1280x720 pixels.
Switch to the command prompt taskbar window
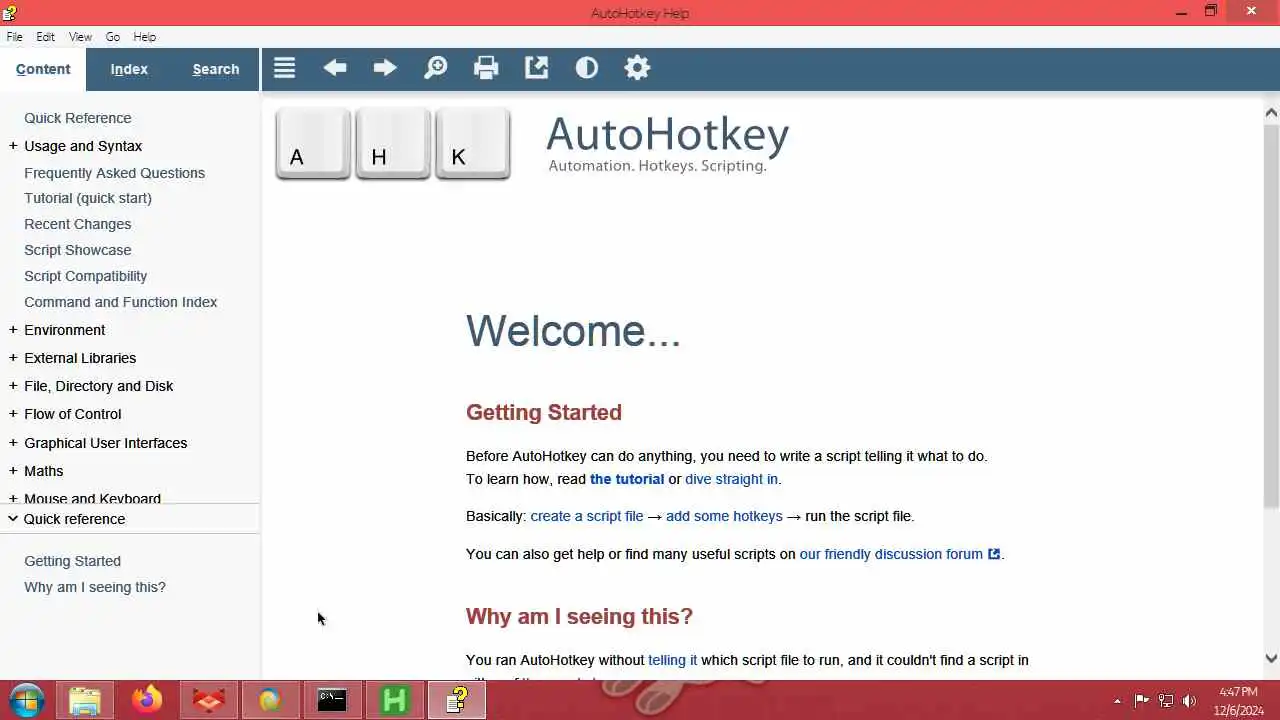pyautogui.click(x=332, y=700)
